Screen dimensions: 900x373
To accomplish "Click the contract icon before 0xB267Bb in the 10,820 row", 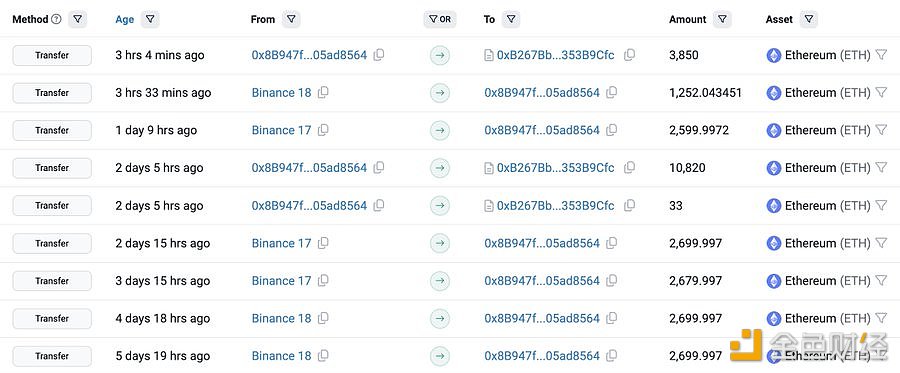I will 489,168.
